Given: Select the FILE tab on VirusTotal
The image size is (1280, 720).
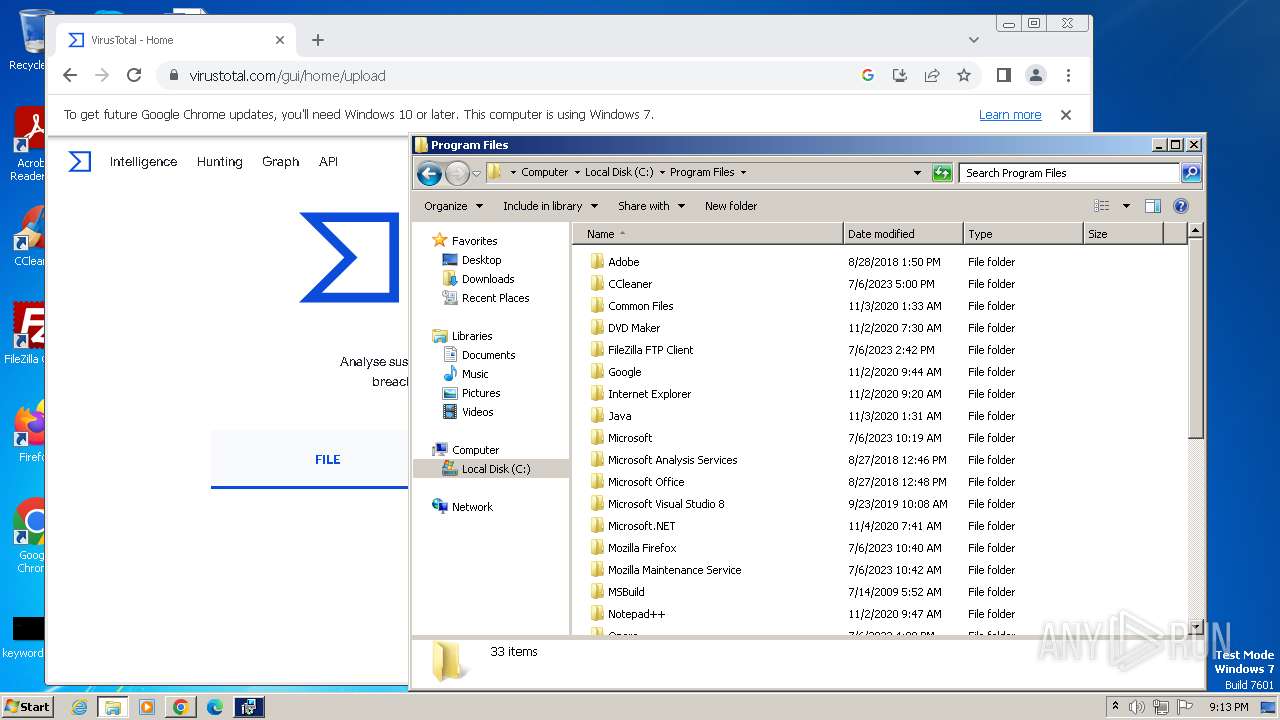Looking at the screenshot, I should (327, 460).
